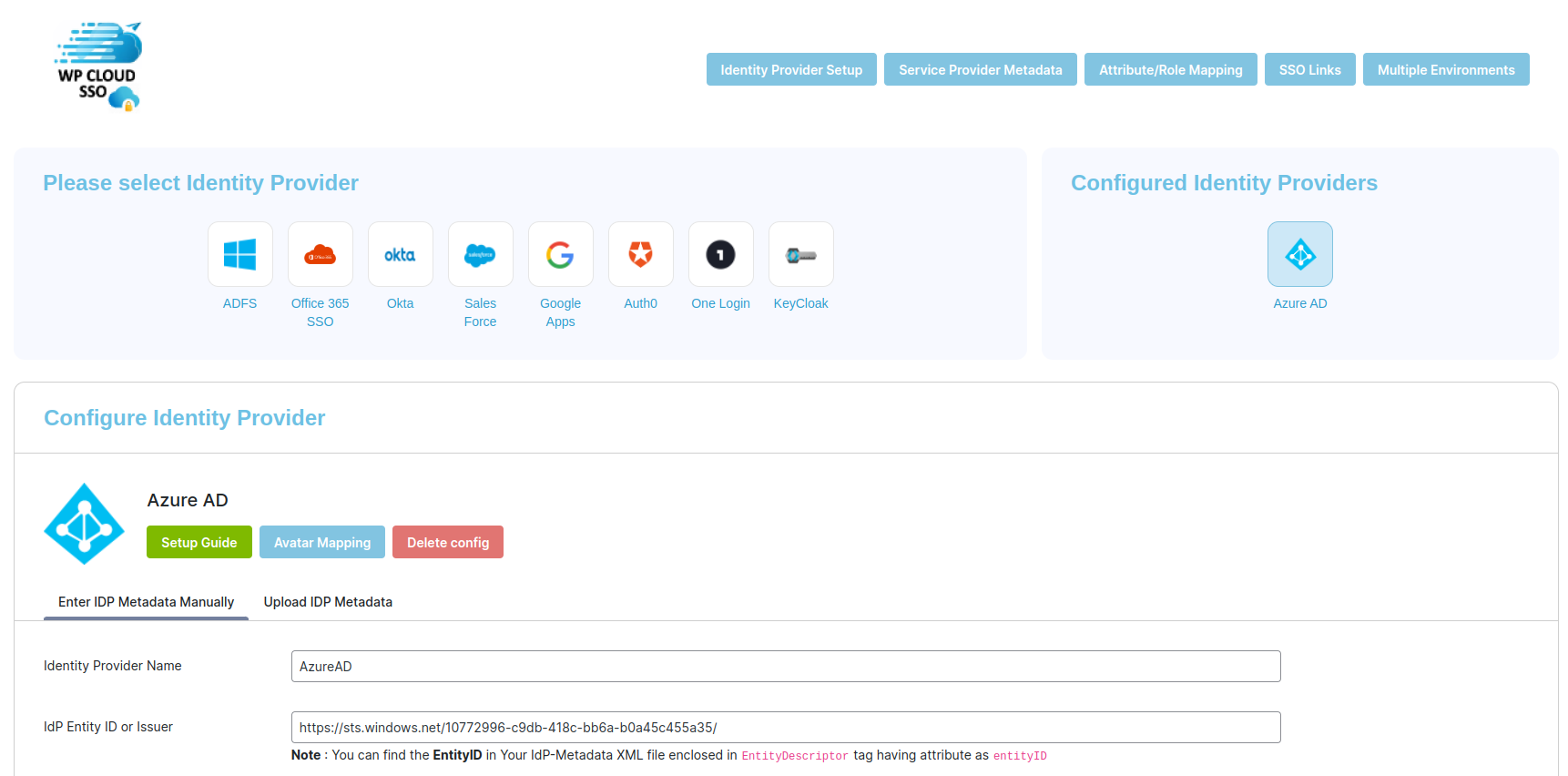
Task: Pick the One Login provider icon
Action: click(721, 254)
